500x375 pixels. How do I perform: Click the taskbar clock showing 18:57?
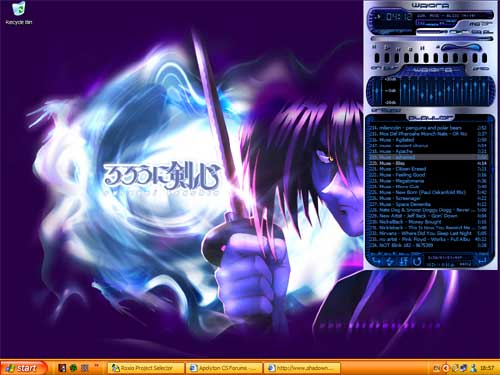[487, 368]
